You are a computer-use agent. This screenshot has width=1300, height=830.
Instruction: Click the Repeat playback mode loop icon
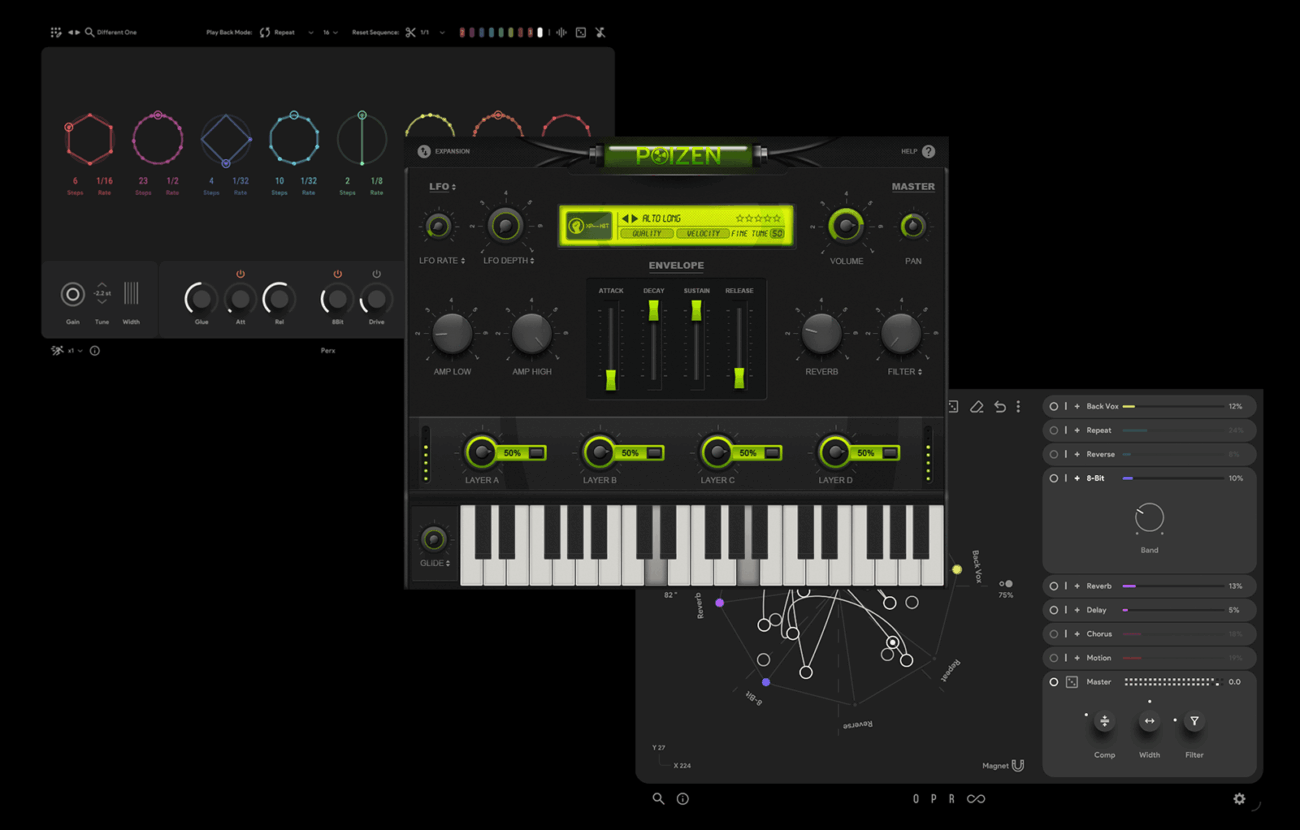[265, 32]
